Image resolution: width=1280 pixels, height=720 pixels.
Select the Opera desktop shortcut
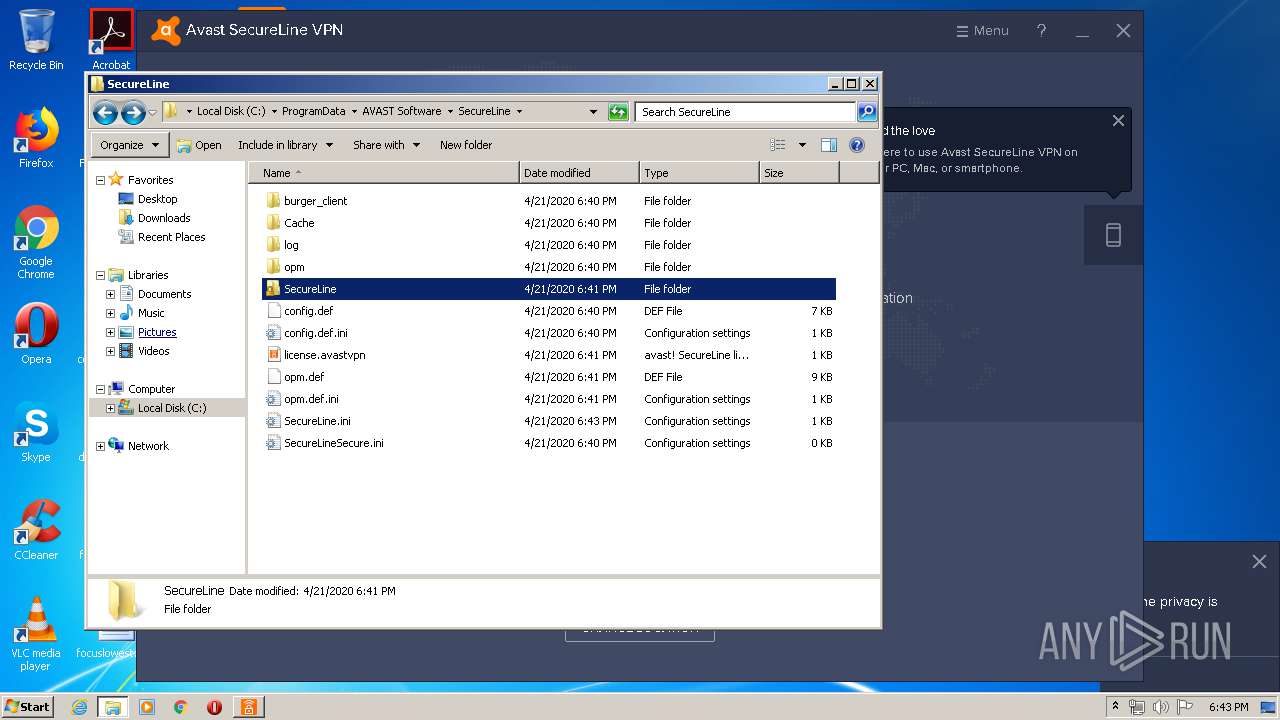(36, 334)
